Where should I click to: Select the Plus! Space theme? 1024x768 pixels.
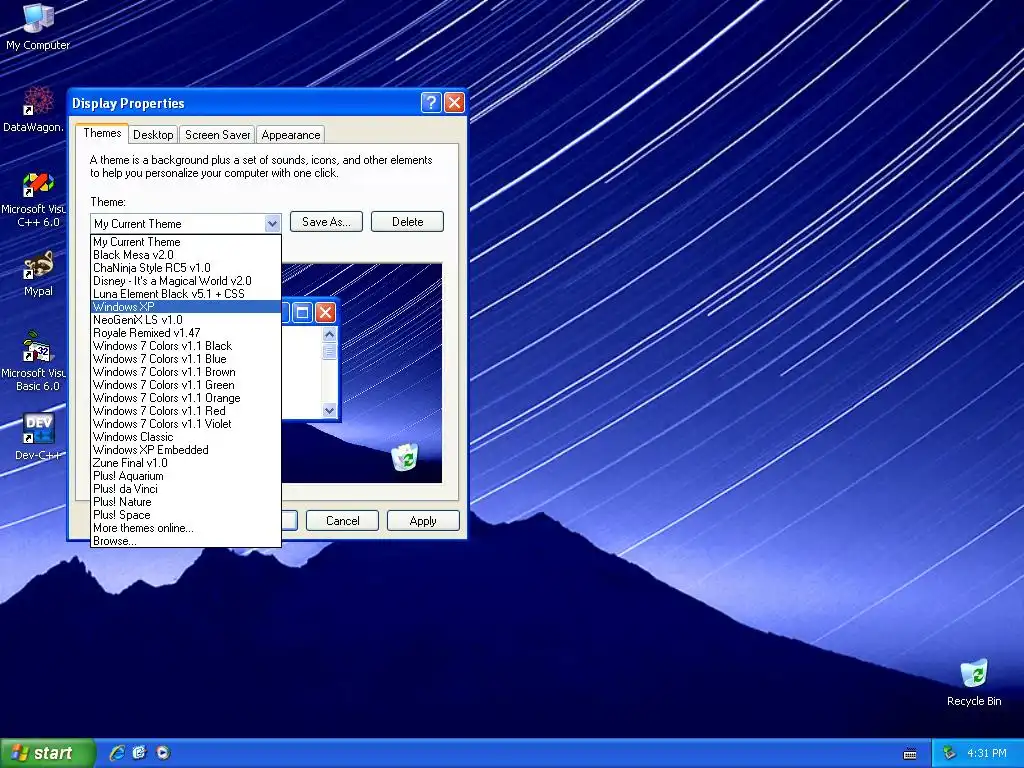click(x=186, y=515)
